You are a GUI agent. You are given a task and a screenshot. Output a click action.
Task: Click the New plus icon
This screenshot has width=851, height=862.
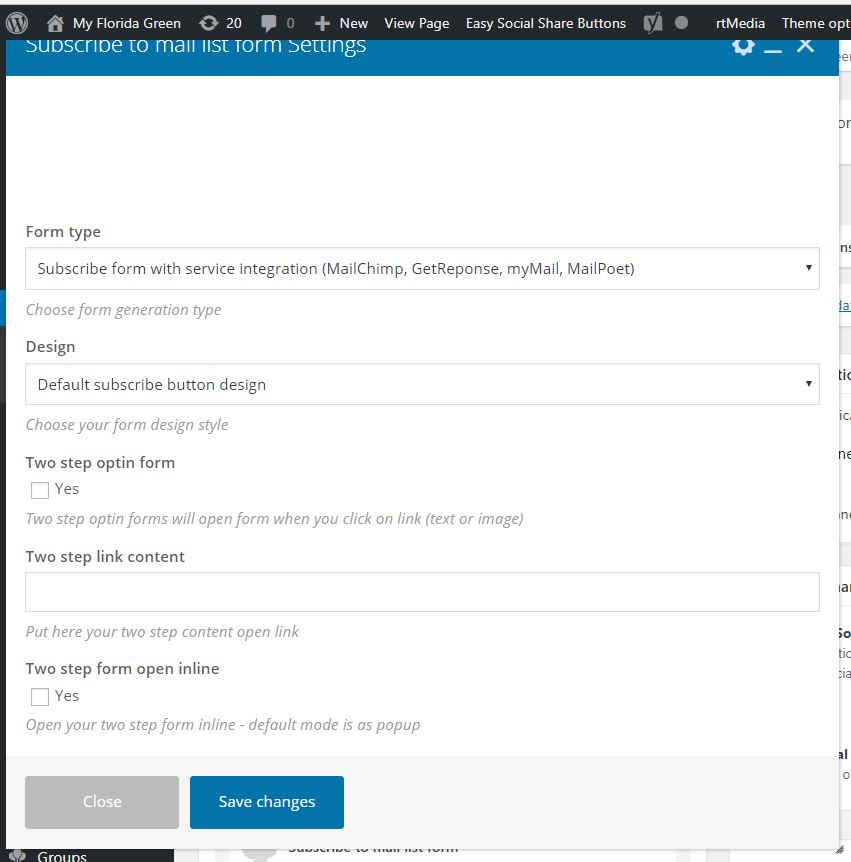tap(322, 23)
